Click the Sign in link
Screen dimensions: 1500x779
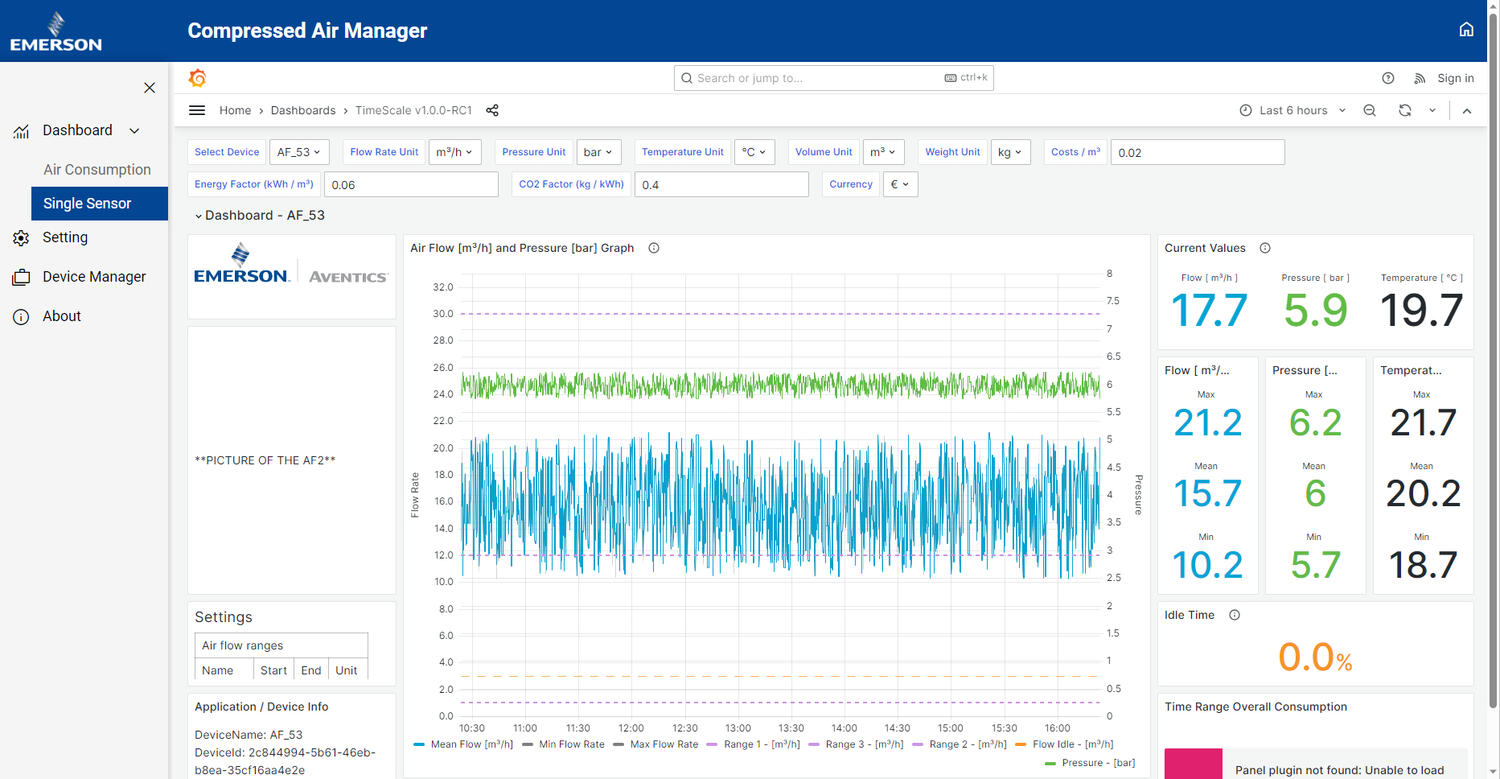(x=1455, y=78)
